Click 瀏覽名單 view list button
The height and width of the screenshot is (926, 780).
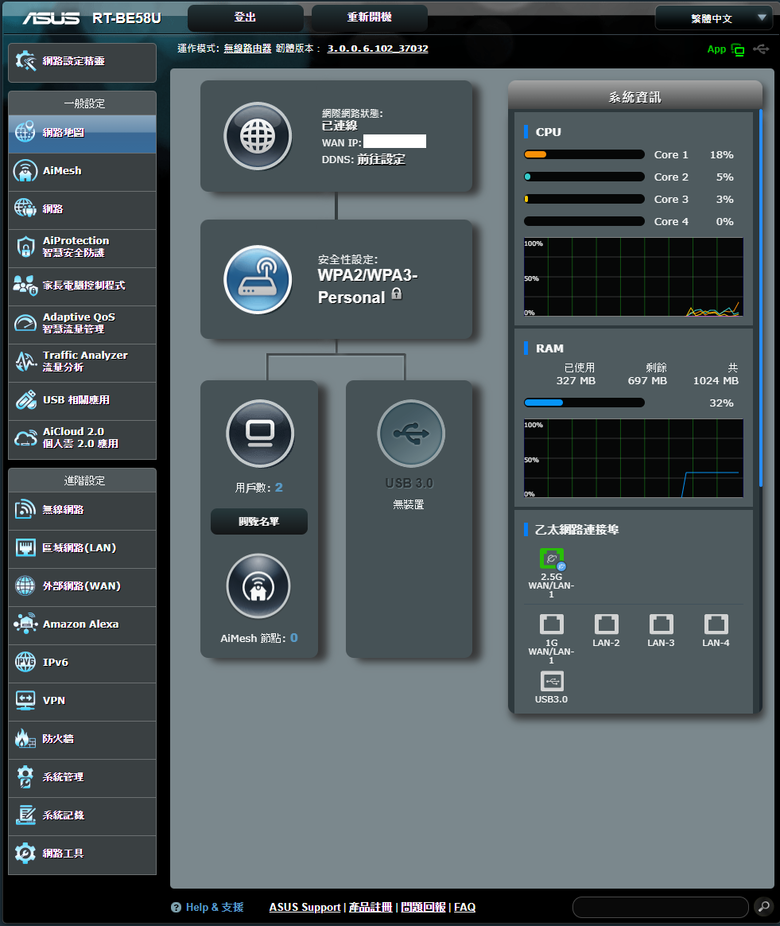[259, 521]
